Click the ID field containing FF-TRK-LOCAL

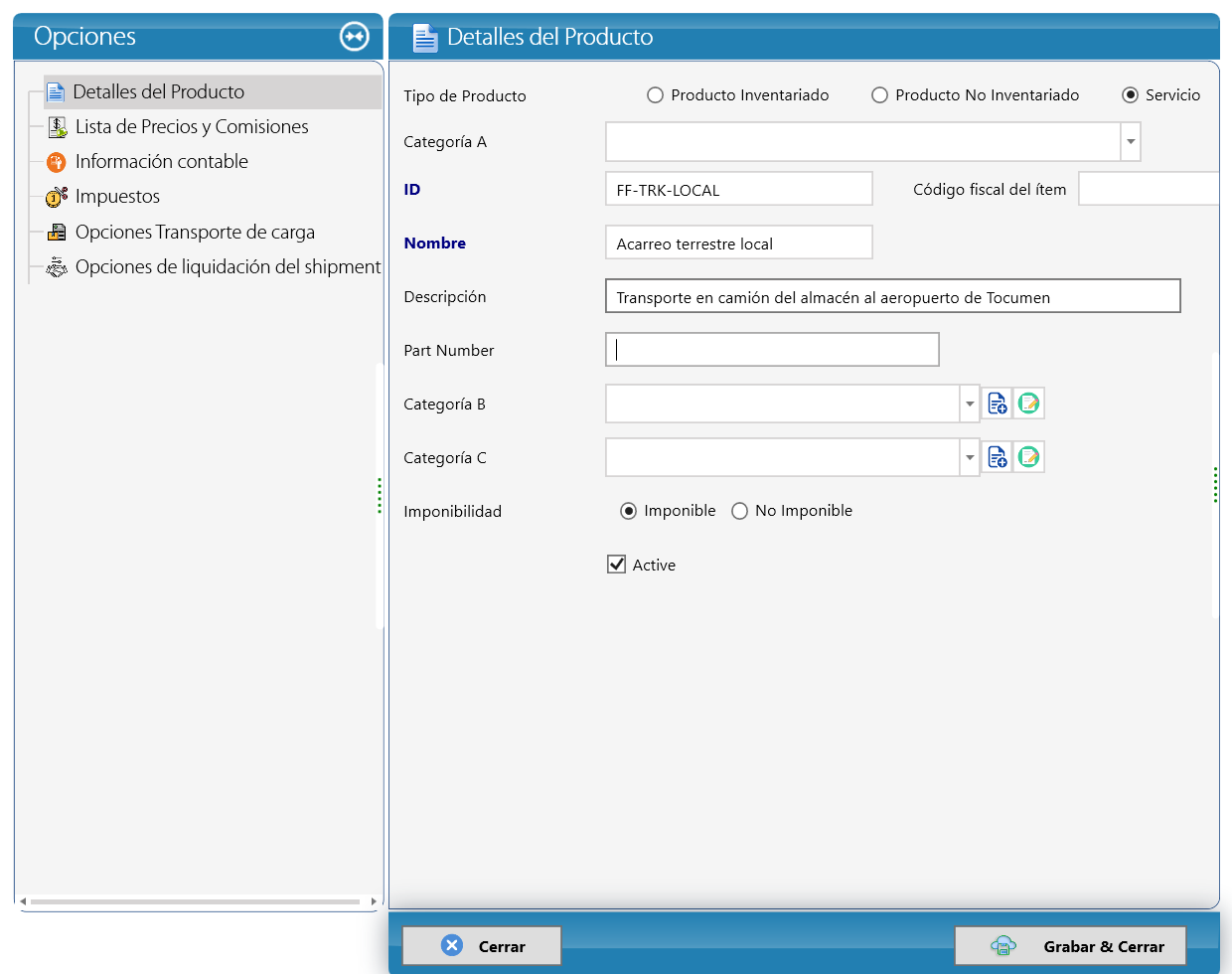tap(739, 189)
